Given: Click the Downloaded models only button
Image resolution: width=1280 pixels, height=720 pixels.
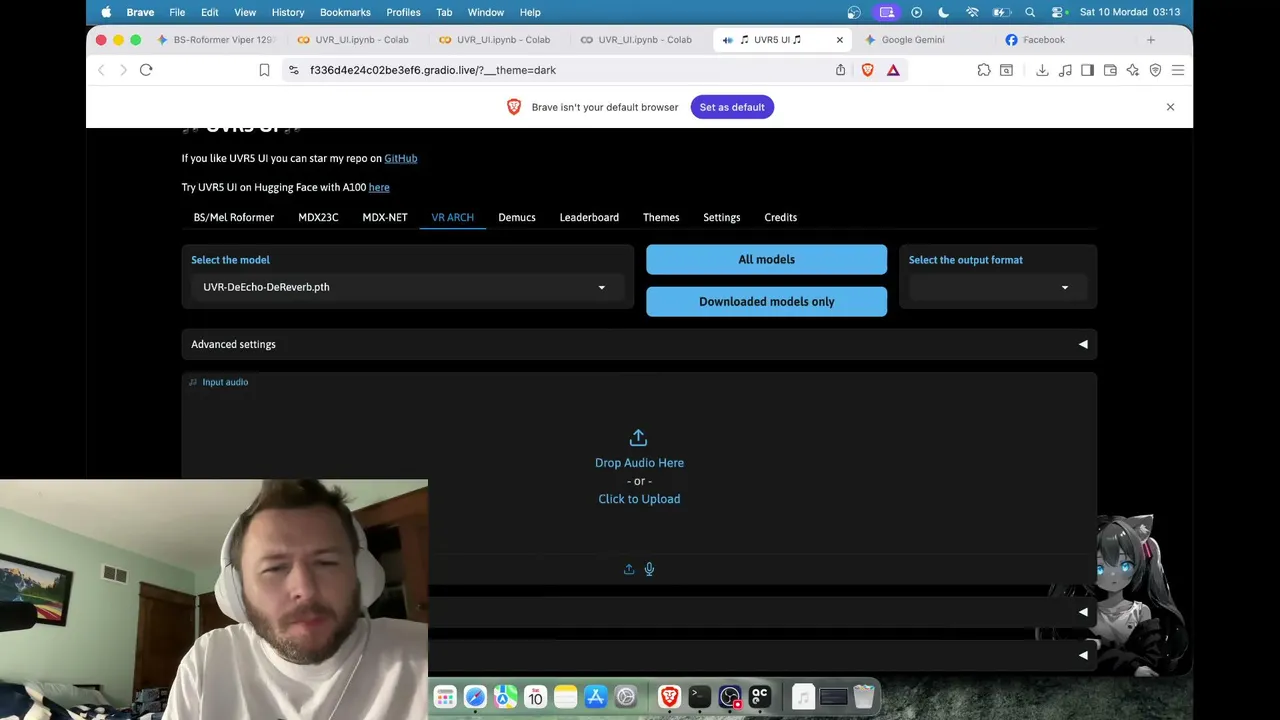Looking at the screenshot, I should tap(766, 302).
